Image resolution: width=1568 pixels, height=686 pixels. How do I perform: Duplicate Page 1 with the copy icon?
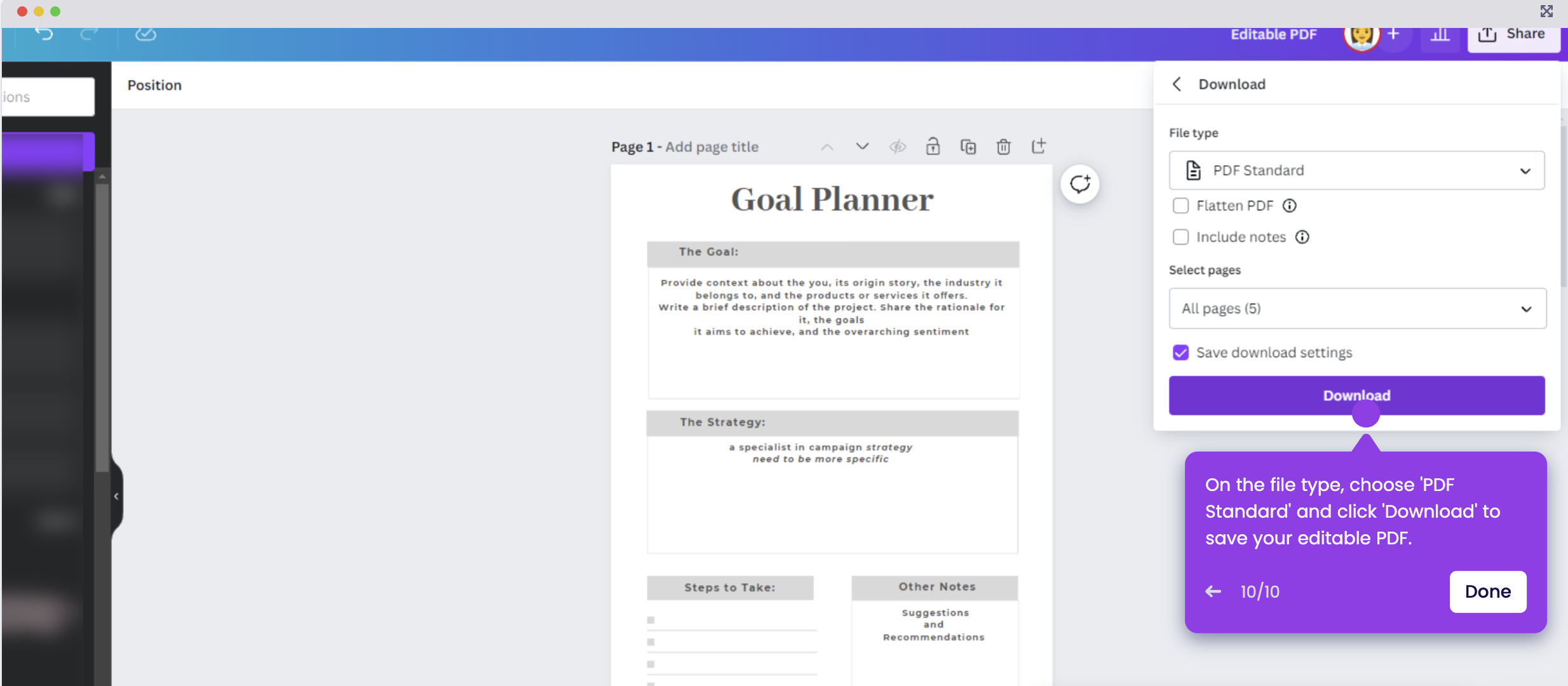[x=968, y=146]
